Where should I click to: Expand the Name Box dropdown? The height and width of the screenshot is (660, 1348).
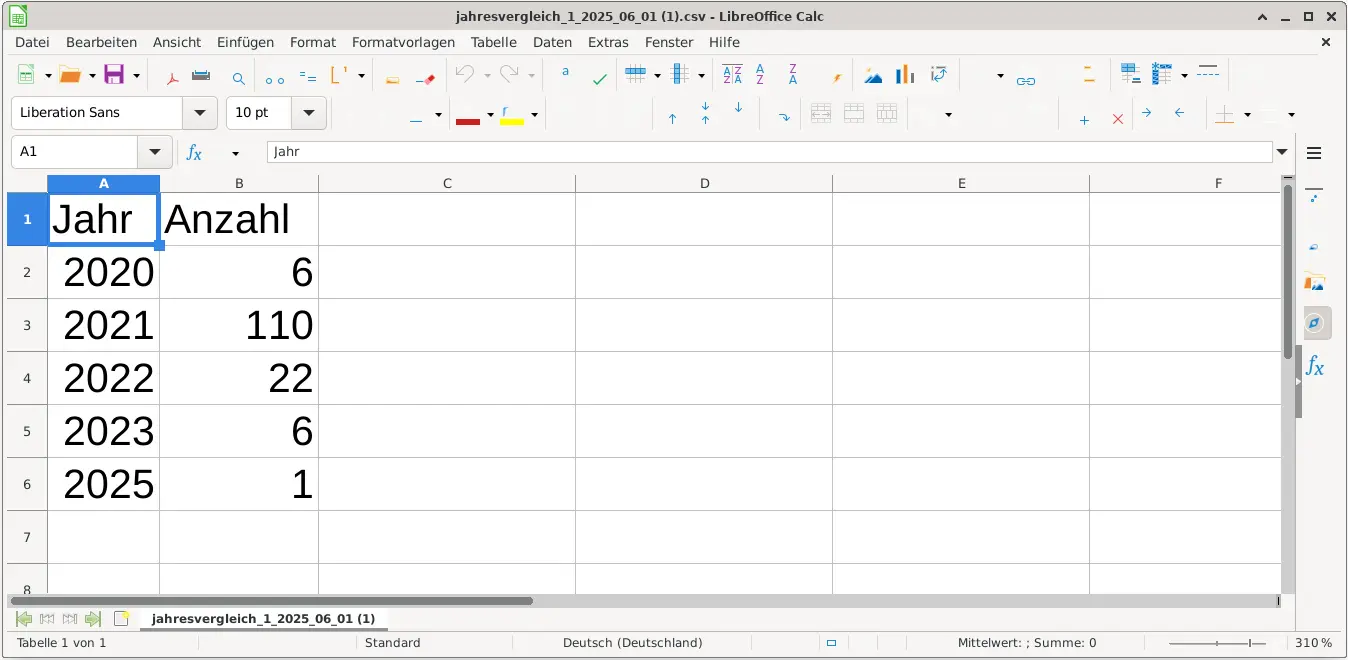tap(155, 152)
